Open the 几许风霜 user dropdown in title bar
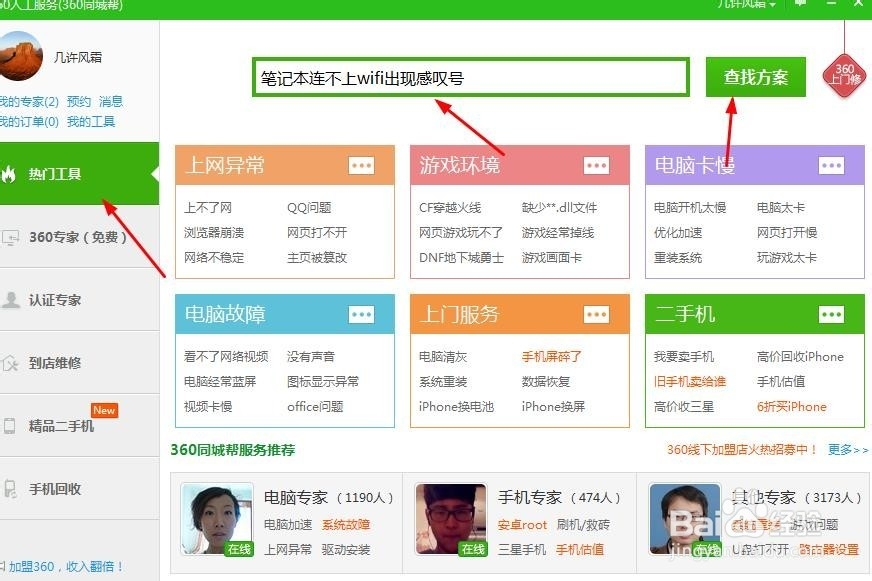 pyautogui.click(x=746, y=4)
